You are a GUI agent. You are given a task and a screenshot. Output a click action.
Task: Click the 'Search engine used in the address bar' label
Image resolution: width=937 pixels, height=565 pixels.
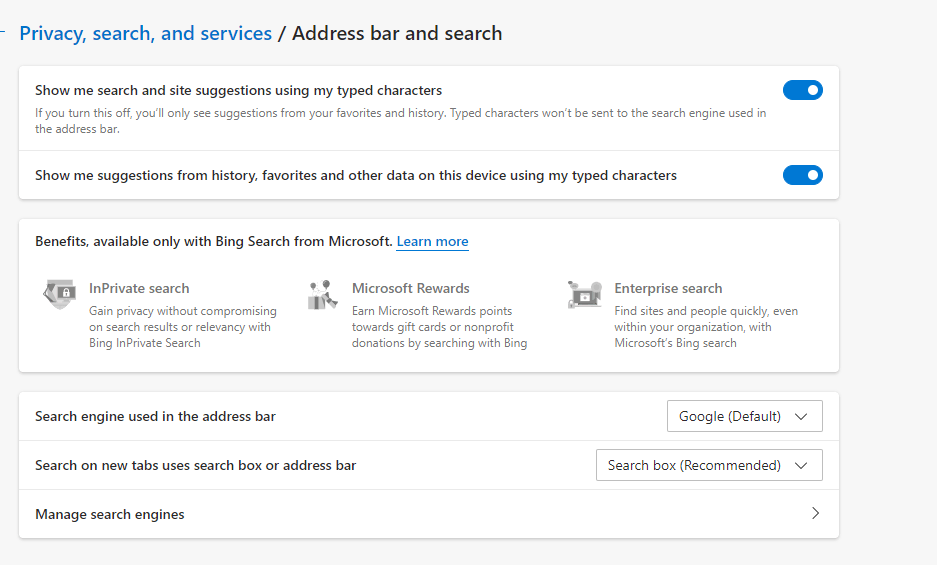point(155,416)
